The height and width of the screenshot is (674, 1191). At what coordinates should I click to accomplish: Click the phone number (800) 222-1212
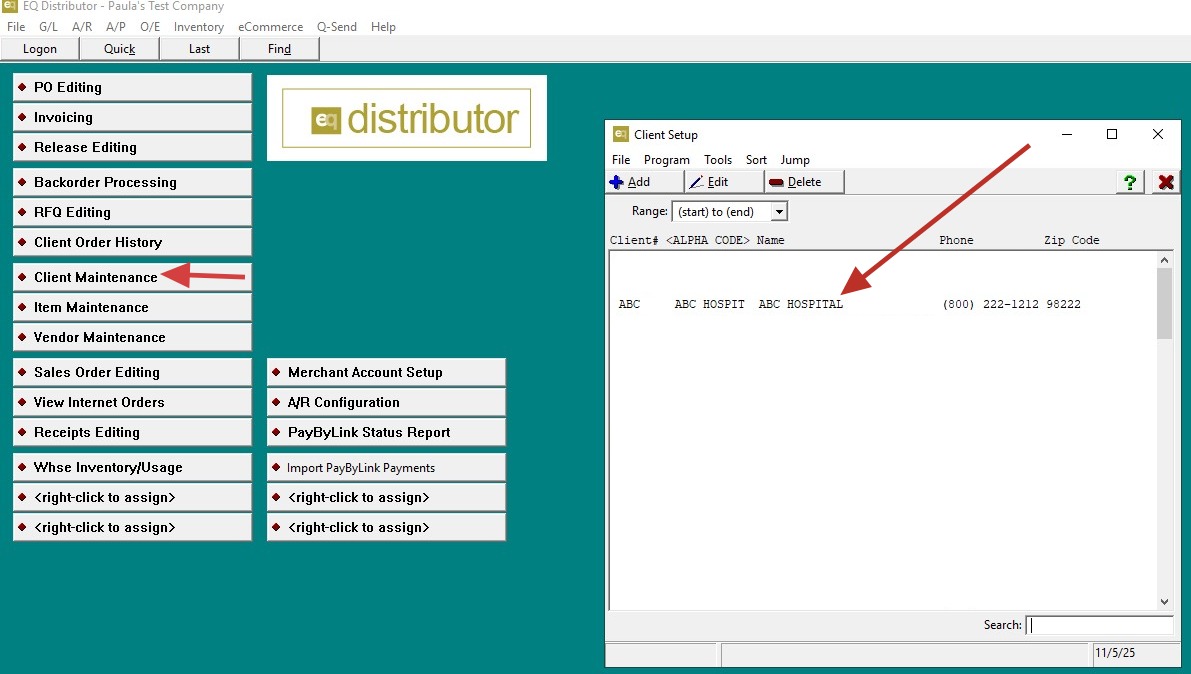990,304
